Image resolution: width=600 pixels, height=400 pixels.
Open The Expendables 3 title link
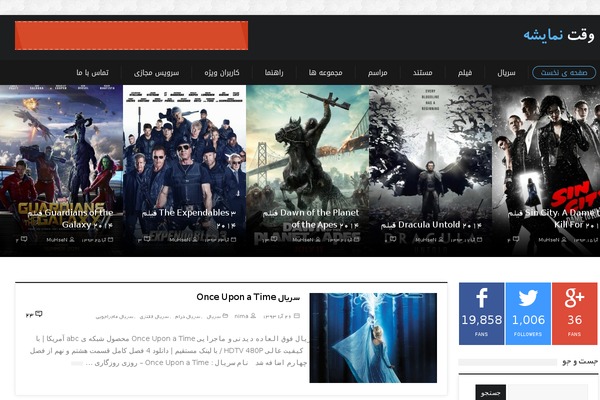(x=189, y=219)
